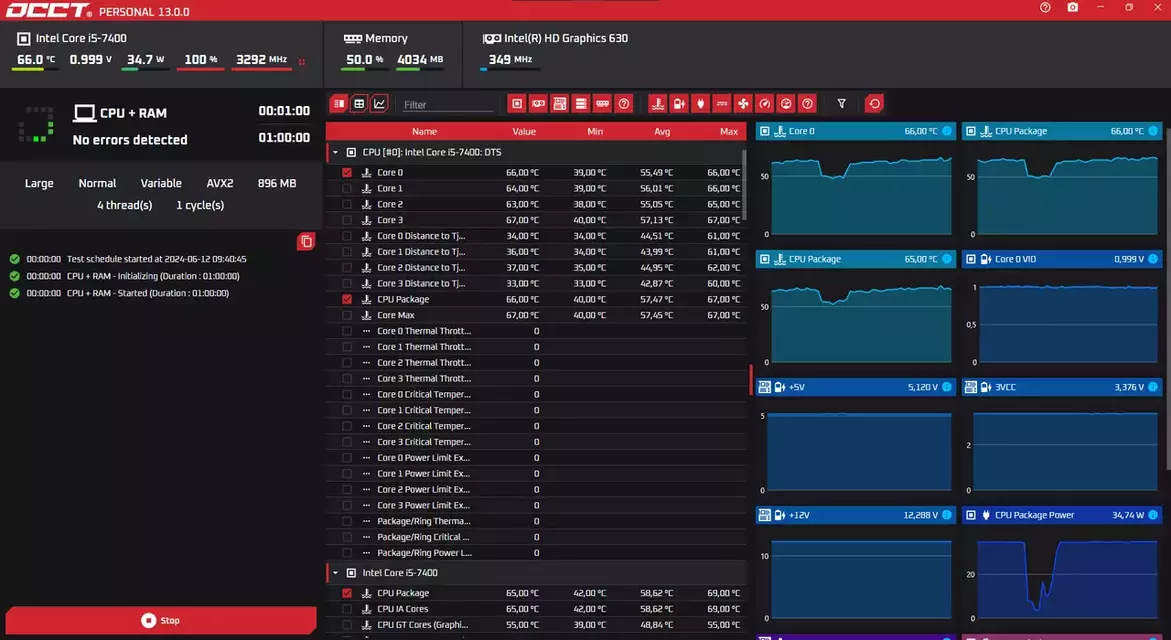Click the 3VCC graph header

coord(1062,387)
